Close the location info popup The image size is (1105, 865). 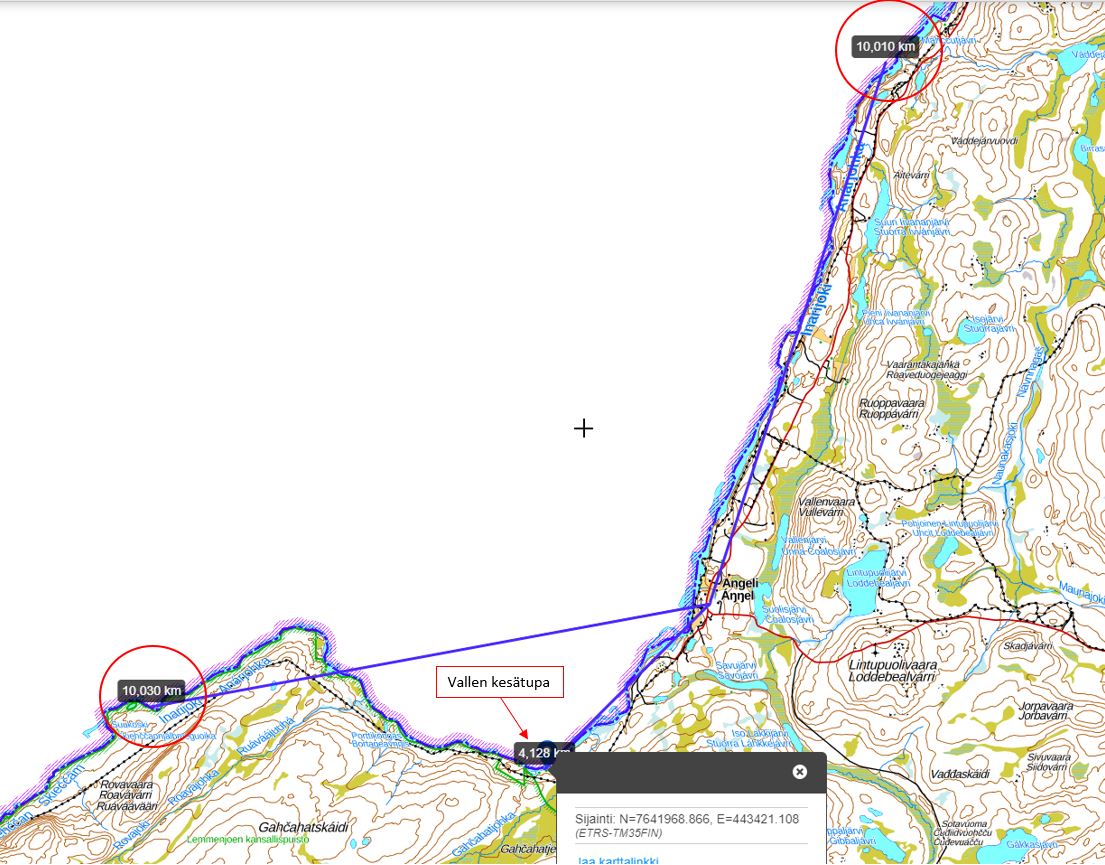(799, 771)
